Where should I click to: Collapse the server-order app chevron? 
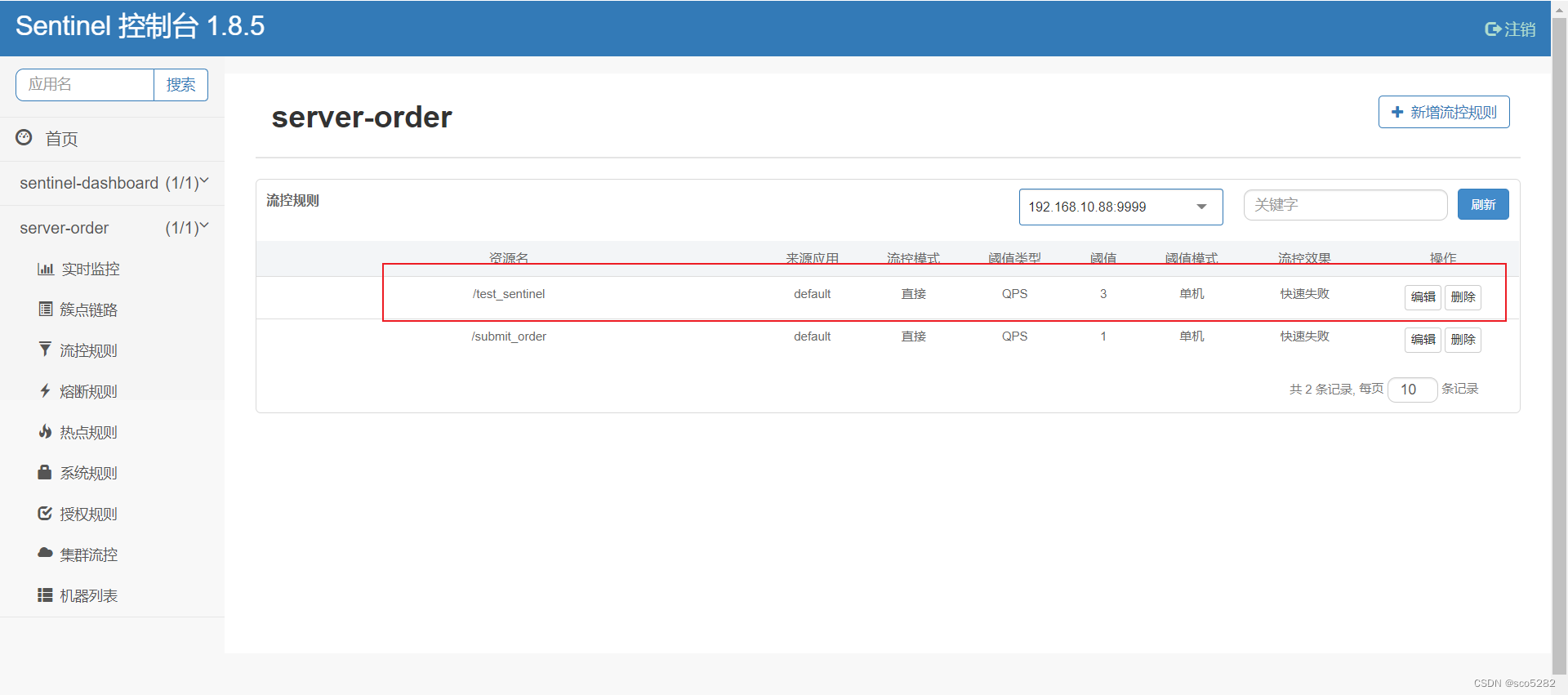click(204, 225)
